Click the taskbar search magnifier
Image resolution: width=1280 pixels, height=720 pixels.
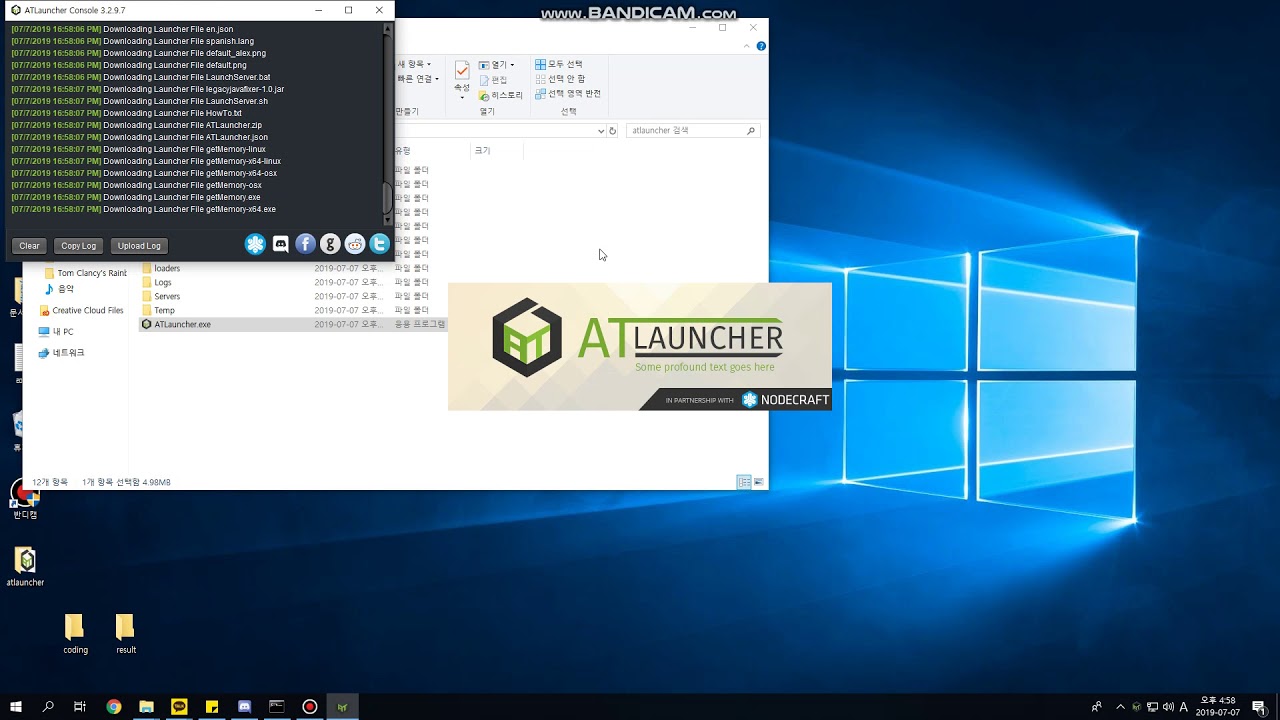click(x=48, y=707)
